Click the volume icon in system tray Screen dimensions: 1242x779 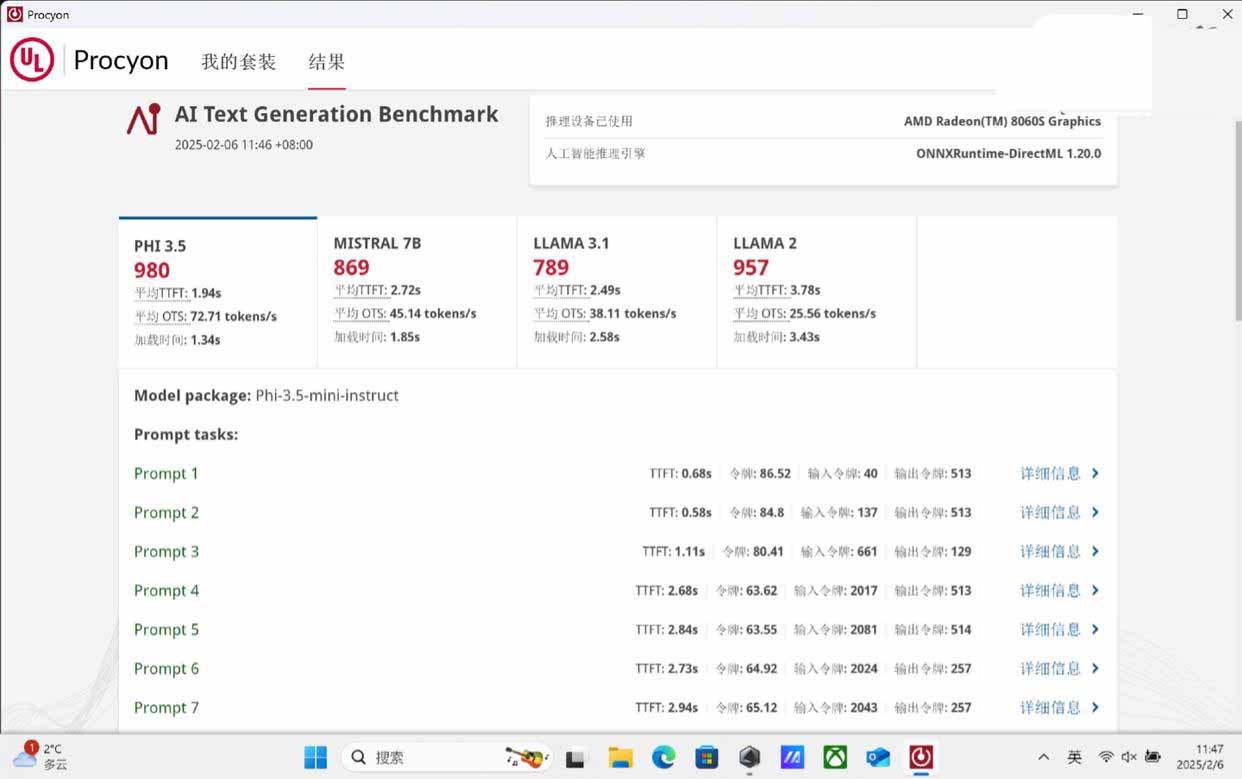click(x=1129, y=757)
